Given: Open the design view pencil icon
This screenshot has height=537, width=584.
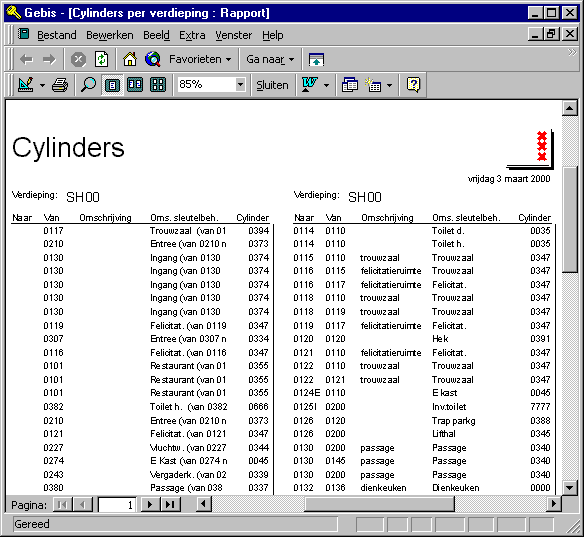Looking at the screenshot, I should (x=26, y=85).
